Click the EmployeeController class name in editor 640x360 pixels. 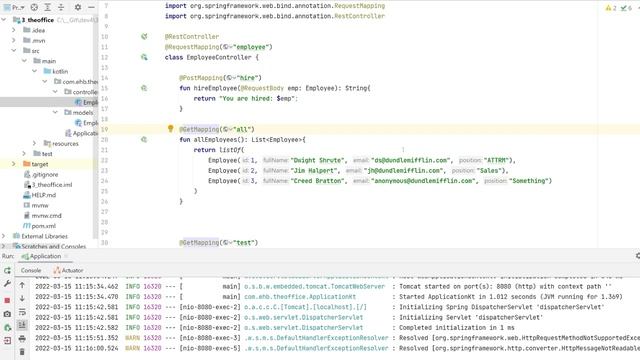pos(219,57)
